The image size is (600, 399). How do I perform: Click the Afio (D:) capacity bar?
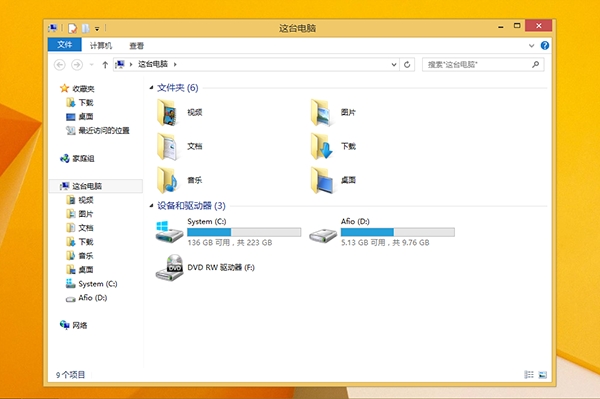click(x=398, y=232)
